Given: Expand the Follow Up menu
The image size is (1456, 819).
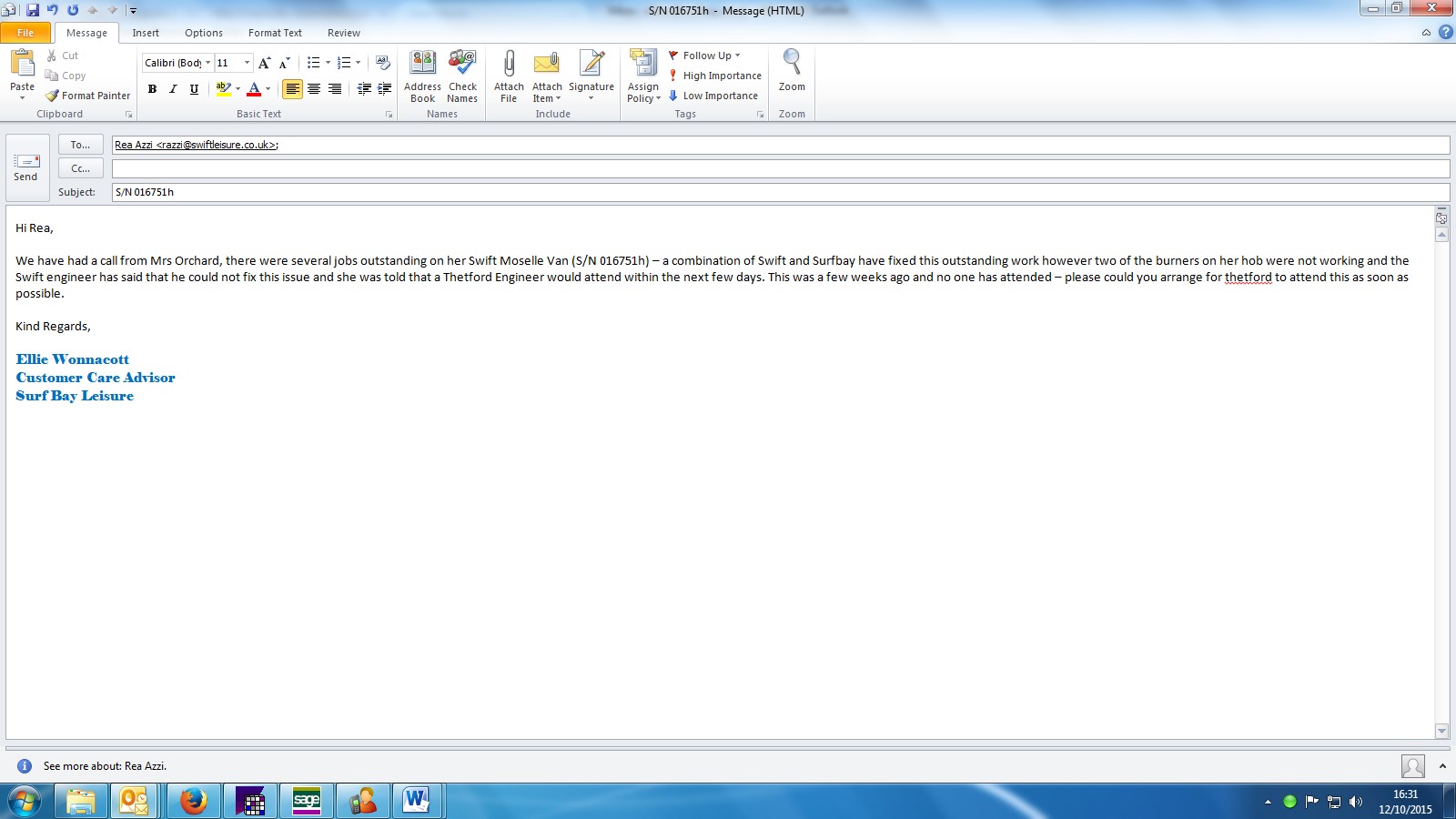Looking at the screenshot, I should [x=705, y=56].
